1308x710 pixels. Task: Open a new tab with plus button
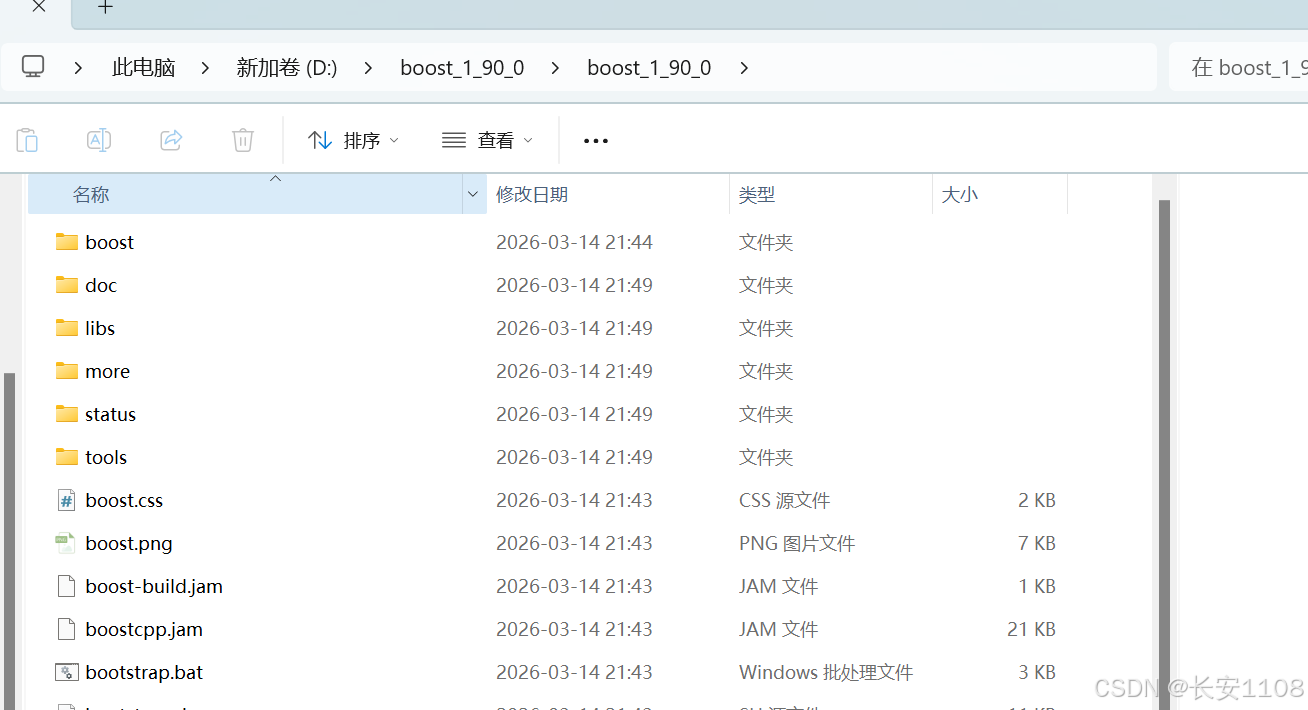105,7
